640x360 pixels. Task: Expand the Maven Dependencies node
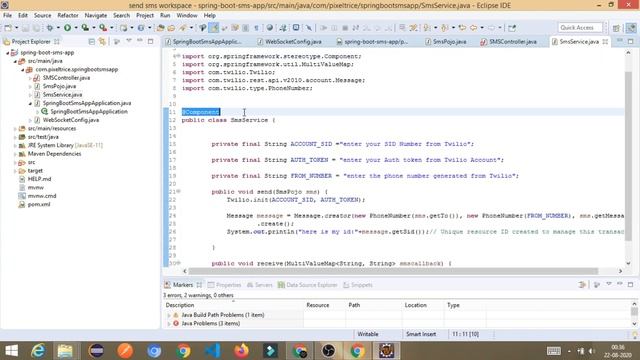tap(15, 154)
